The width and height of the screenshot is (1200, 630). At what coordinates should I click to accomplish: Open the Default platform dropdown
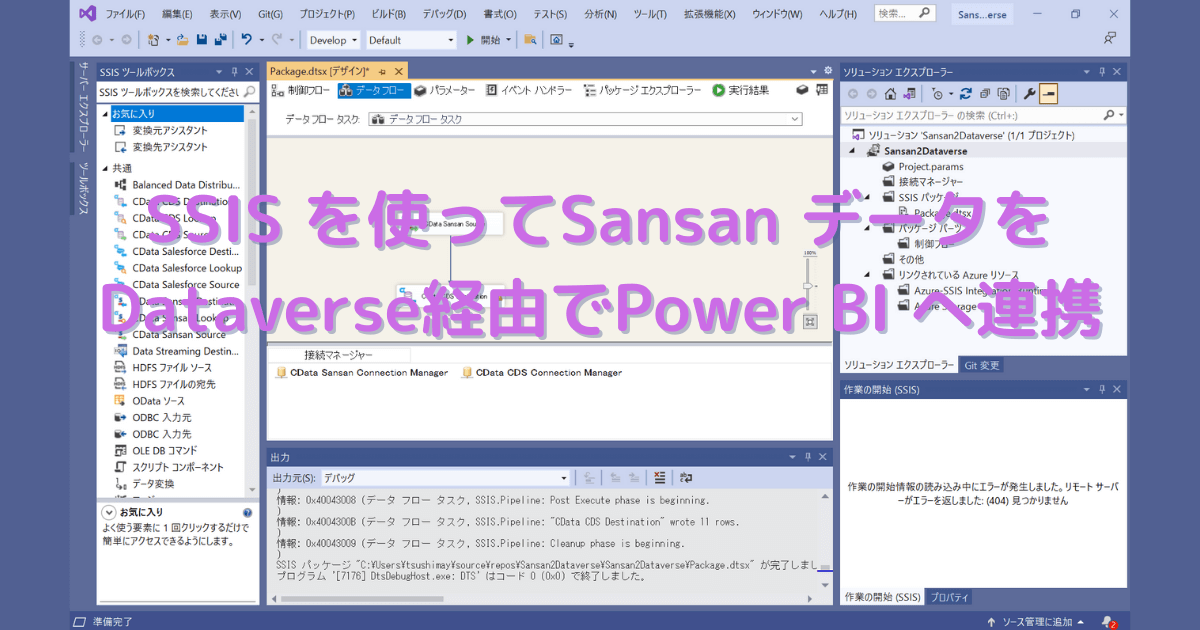click(410, 40)
